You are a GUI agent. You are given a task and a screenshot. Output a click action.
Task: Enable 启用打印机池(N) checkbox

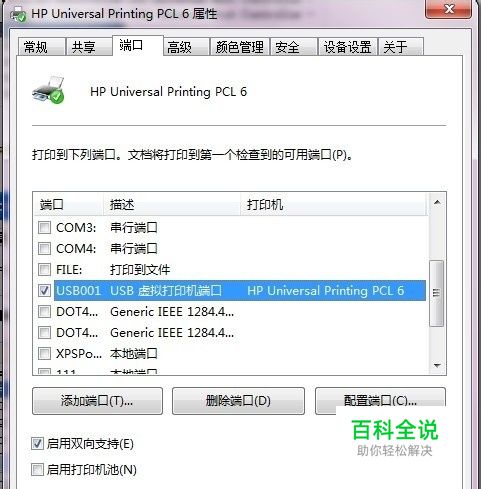[37, 470]
